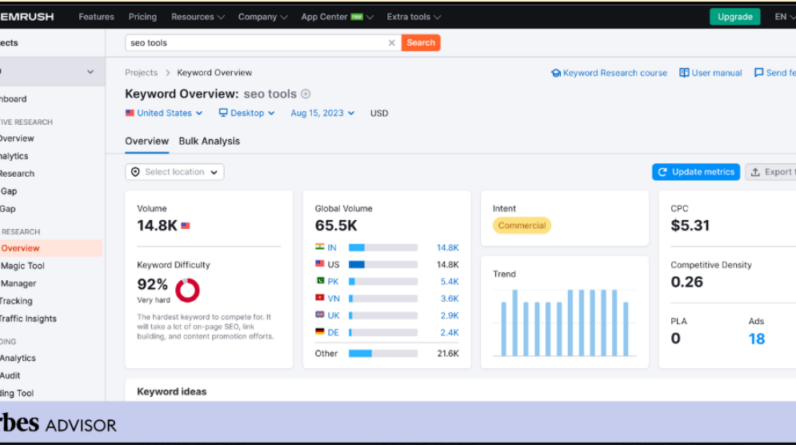Screen dimensions: 796x445
Task: Click the Keyword Research course graduation cap icon
Action: coord(556,73)
